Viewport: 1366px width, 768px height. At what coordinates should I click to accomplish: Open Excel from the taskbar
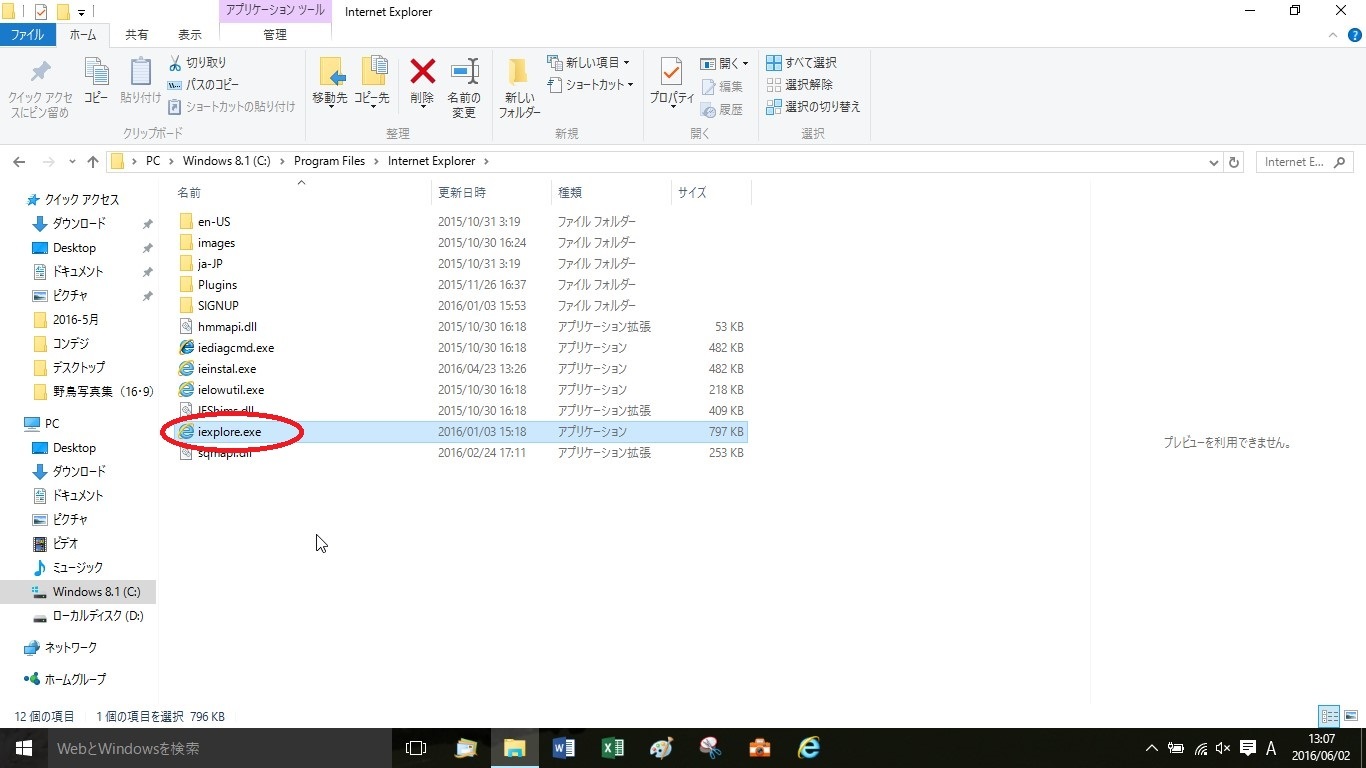pos(613,748)
